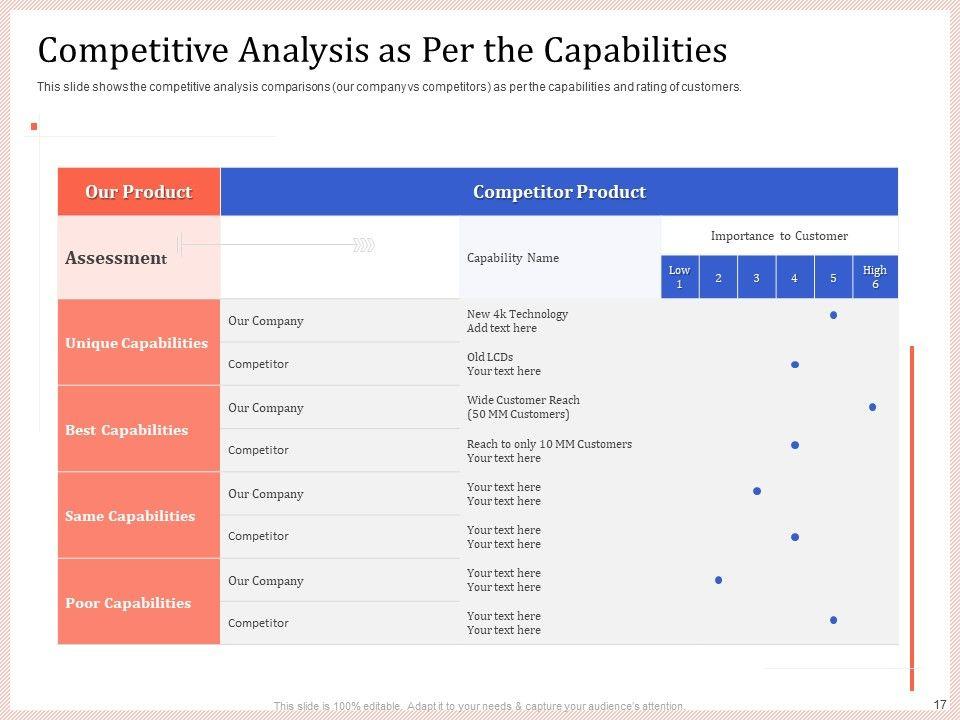Viewport: 960px width, 720px height.
Task: Click the Capability Name column header
Action: pyautogui.click(x=513, y=258)
